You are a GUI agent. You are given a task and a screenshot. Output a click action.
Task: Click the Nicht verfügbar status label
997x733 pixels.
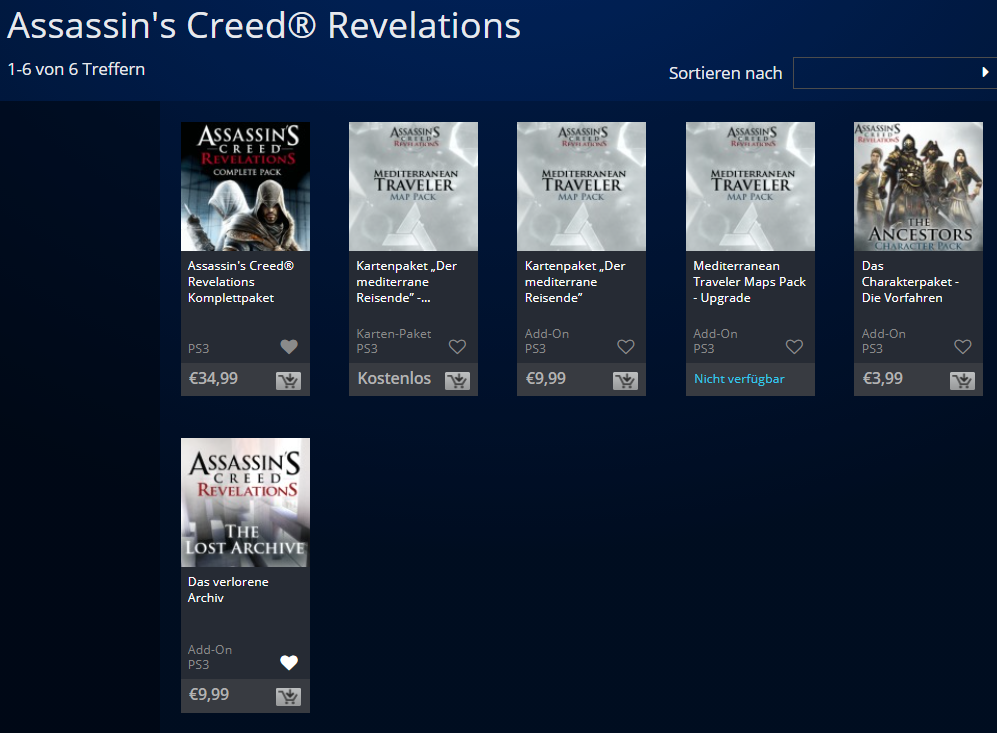739,379
